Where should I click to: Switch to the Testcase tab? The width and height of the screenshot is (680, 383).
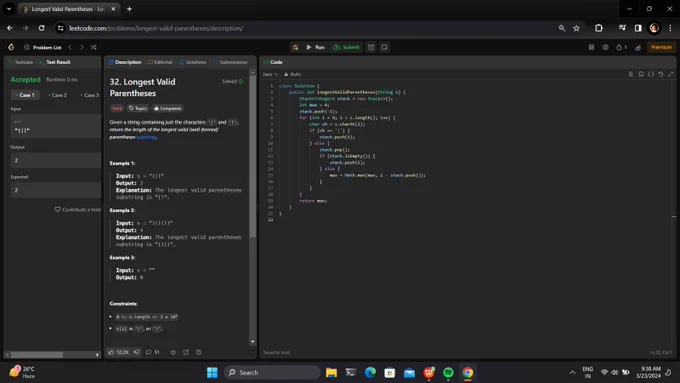[21, 62]
